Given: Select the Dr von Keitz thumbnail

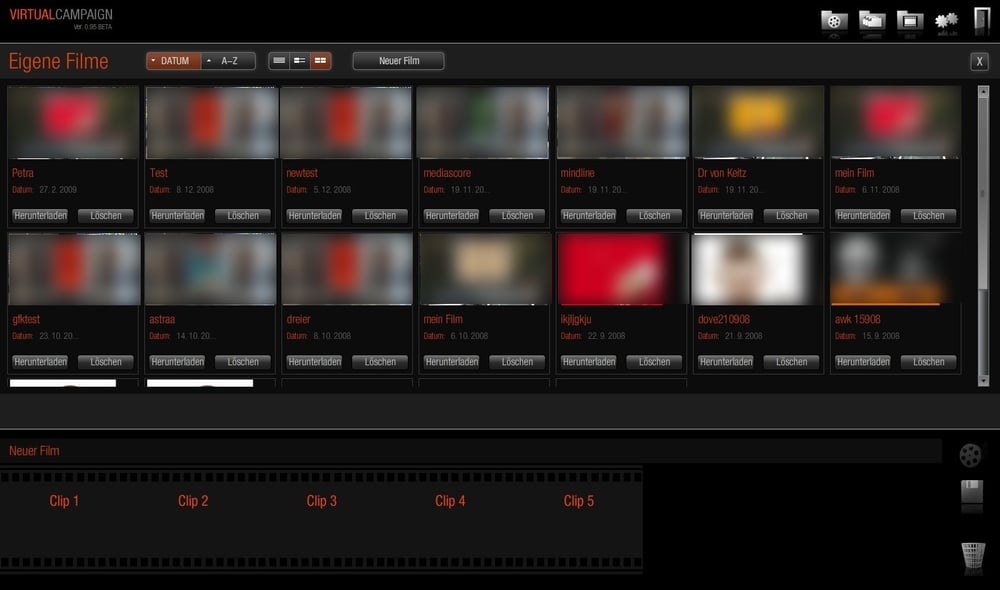Looking at the screenshot, I should click(x=758, y=122).
